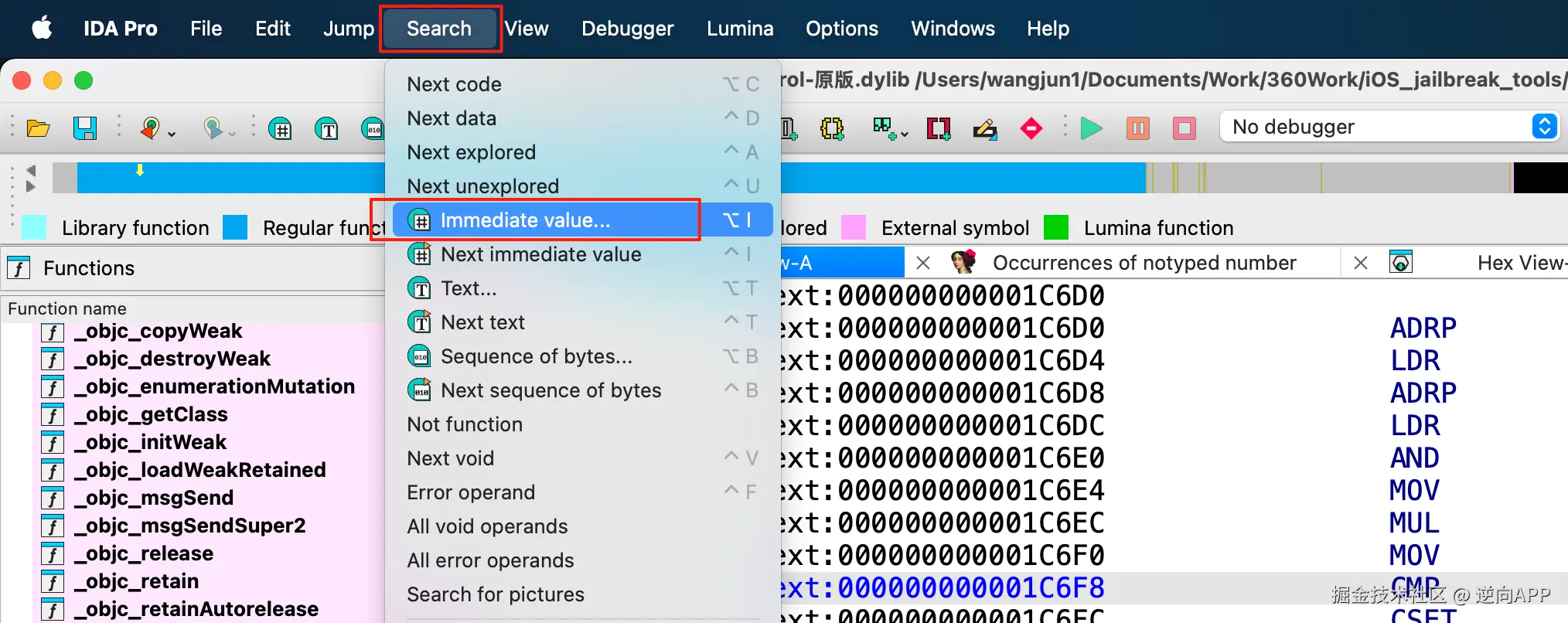1568x623 pixels.
Task: Click the External symbol pink color swatch
Action: (x=854, y=228)
